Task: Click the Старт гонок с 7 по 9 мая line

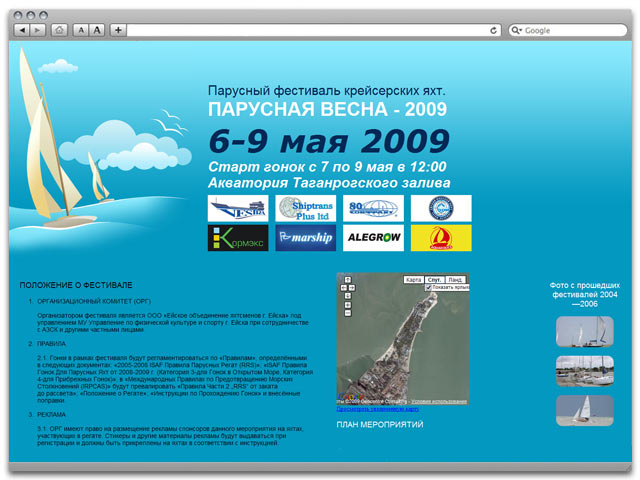Action: 327,167
